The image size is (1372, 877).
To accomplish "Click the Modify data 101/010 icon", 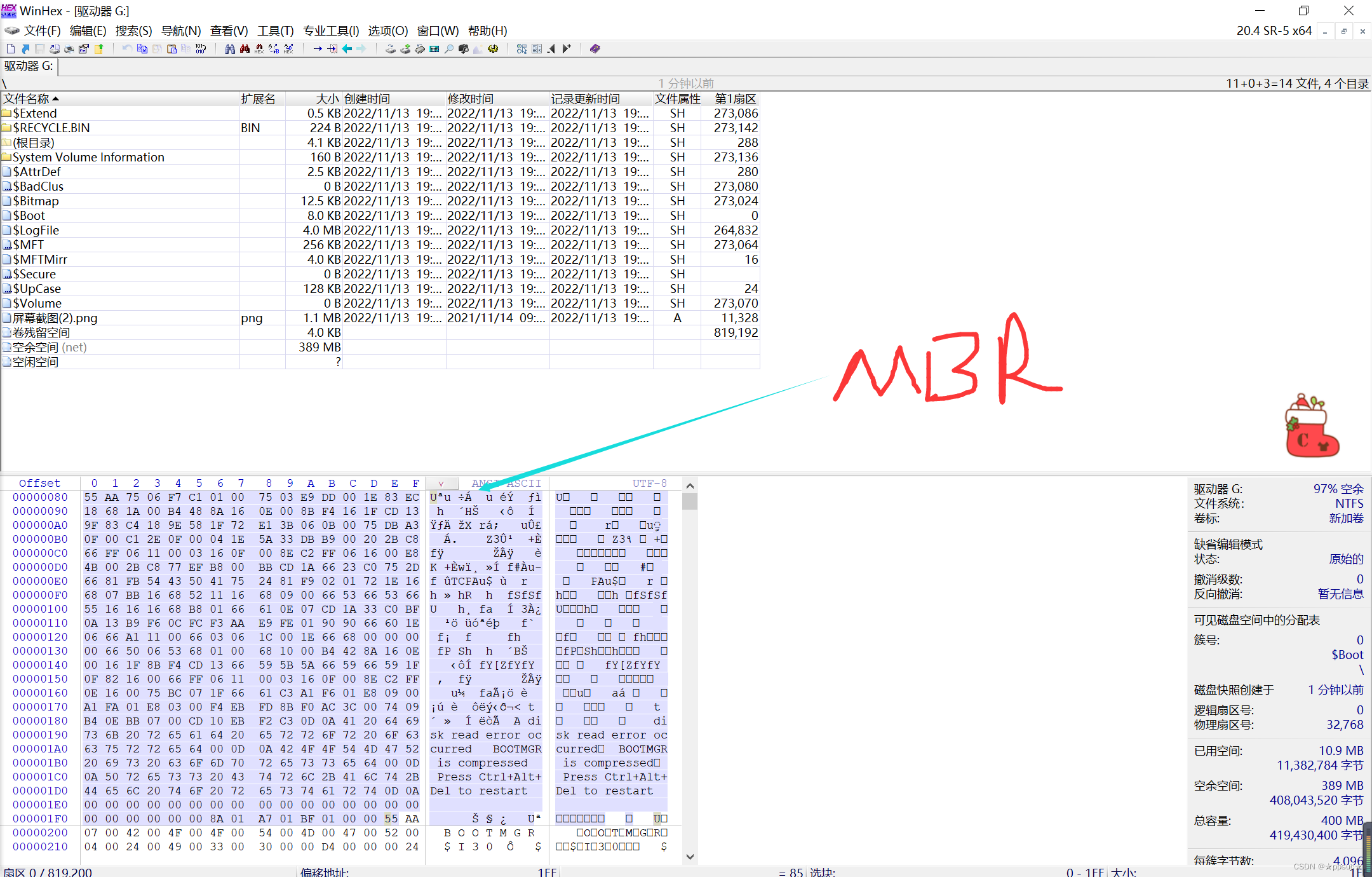I will click(x=201, y=49).
